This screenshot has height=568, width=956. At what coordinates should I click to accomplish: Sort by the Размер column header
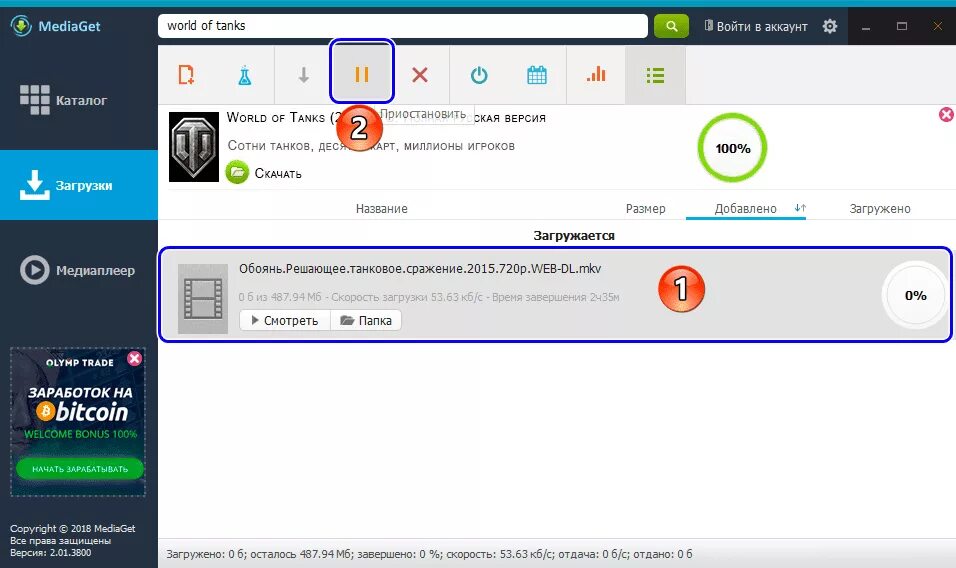[x=645, y=208]
